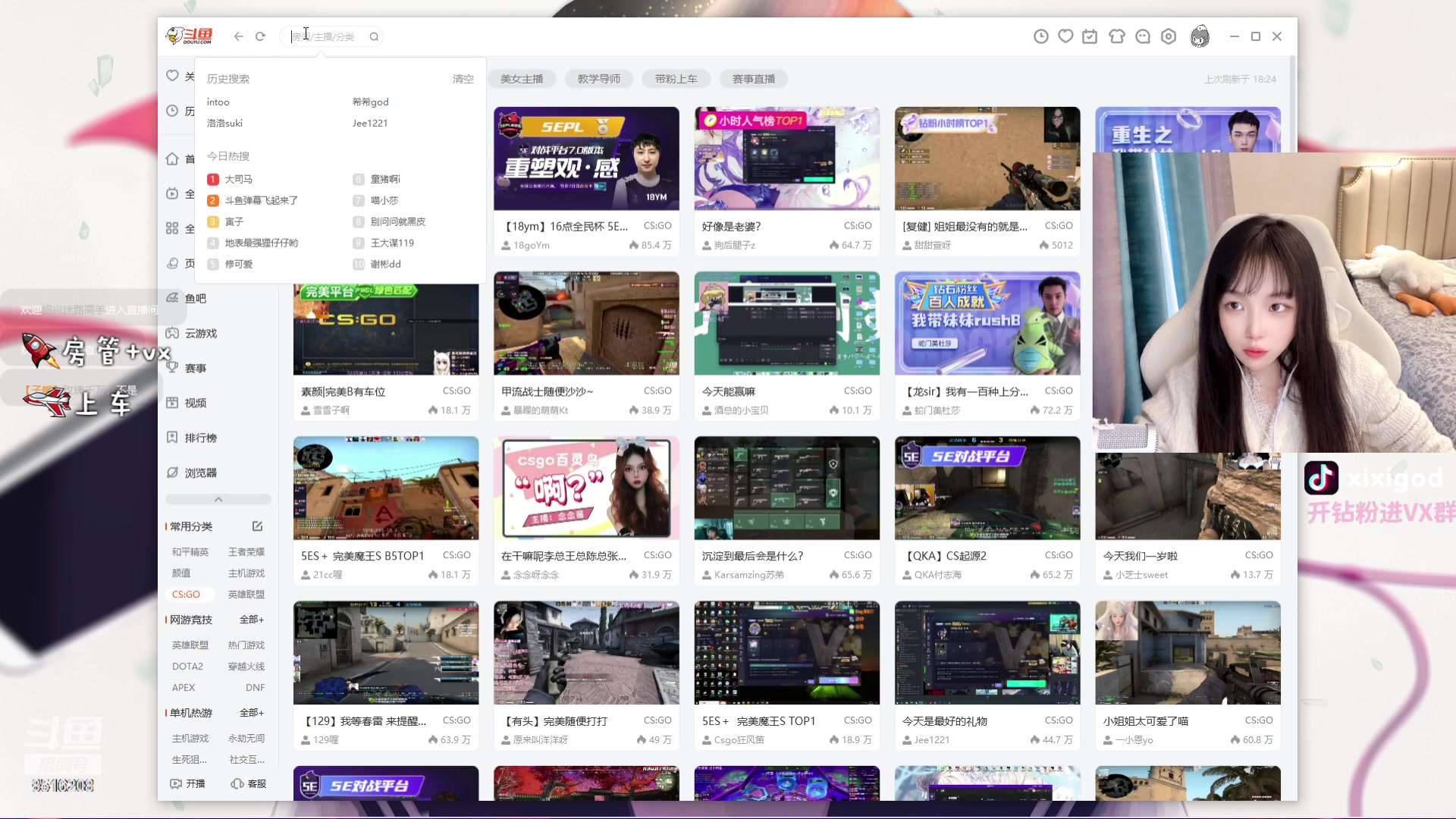Click the sidebar home icon
This screenshot has width=1456, height=819.
(172, 158)
